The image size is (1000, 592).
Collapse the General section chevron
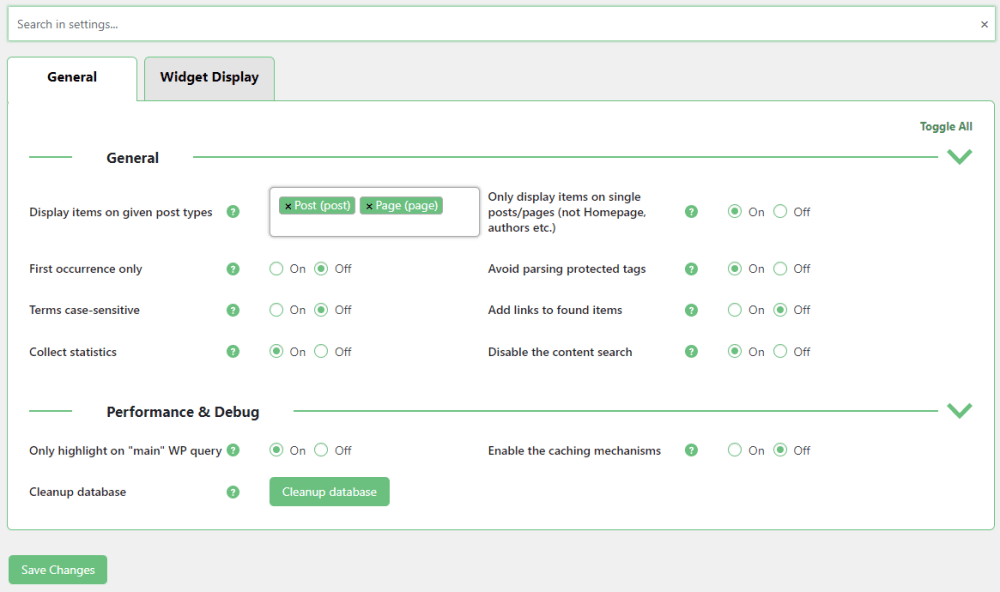click(x=959, y=157)
